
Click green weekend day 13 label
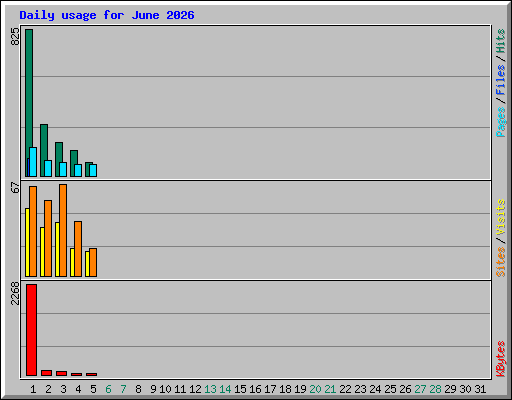tap(210, 389)
